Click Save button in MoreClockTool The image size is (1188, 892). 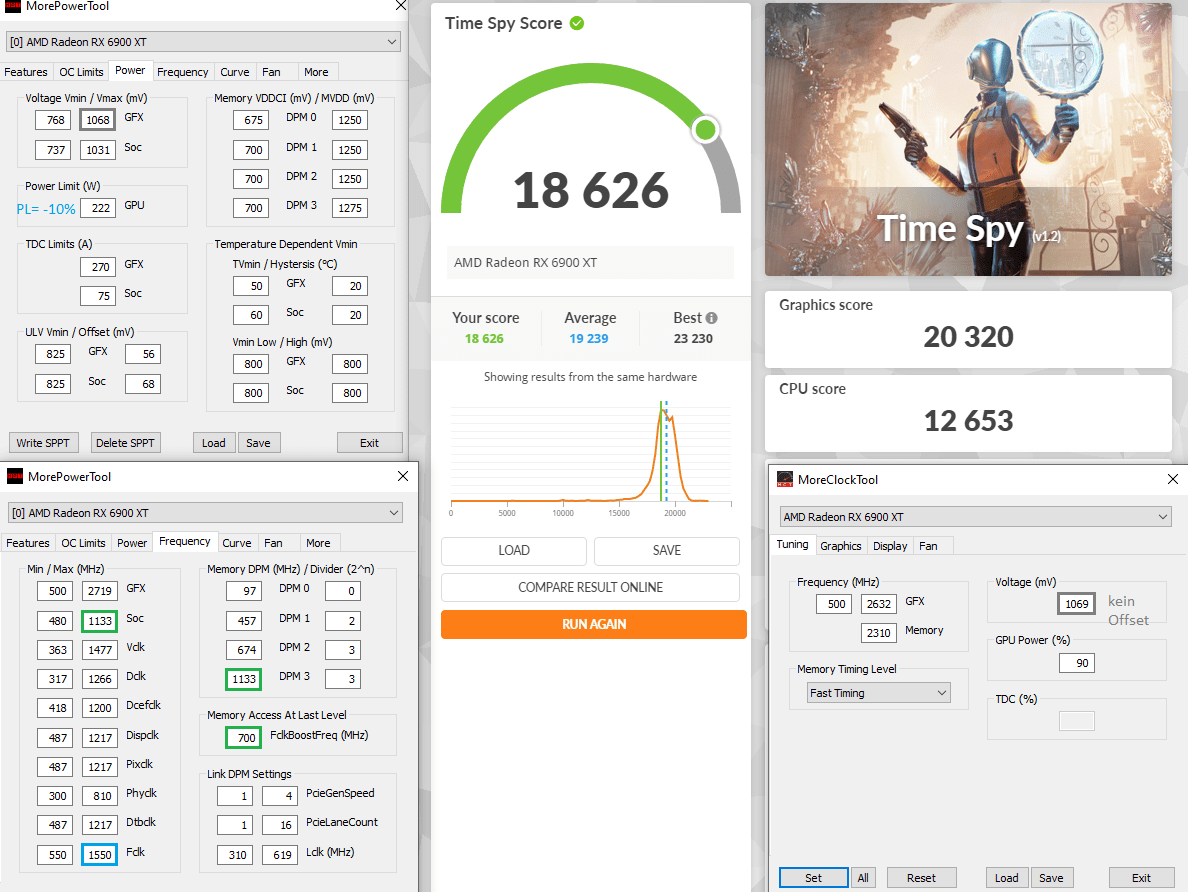click(1051, 878)
